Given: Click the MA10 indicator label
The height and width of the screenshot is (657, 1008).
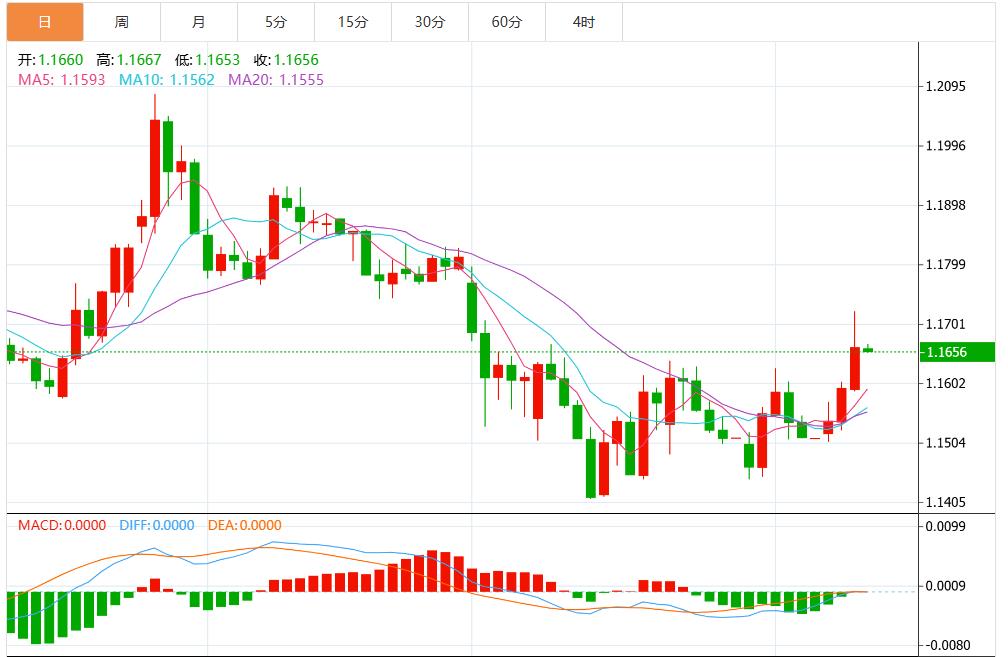Looking at the screenshot, I should tap(167, 79).
